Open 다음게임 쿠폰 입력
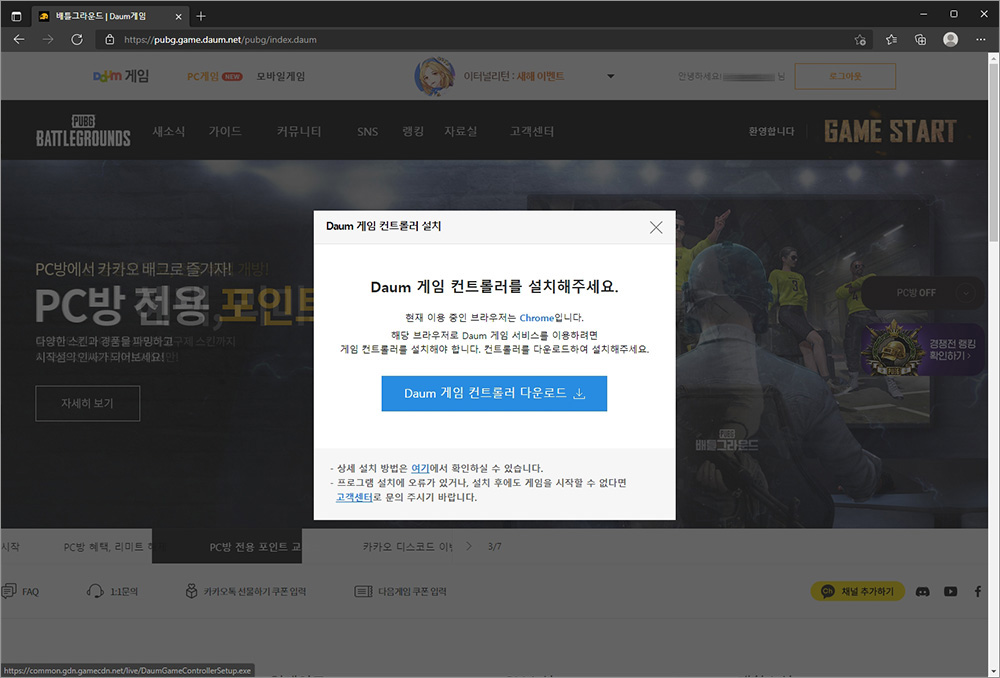The height and width of the screenshot is (678, 1000). click(401, 591)
